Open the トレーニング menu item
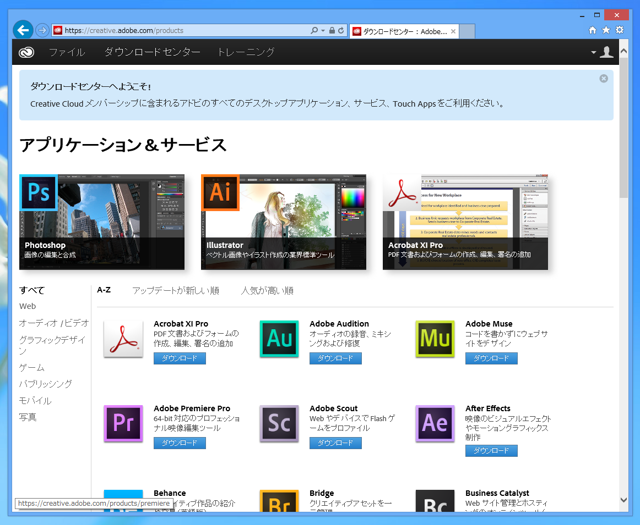The height and width of the screenshot is (525, 640). [x=246, y=52]
